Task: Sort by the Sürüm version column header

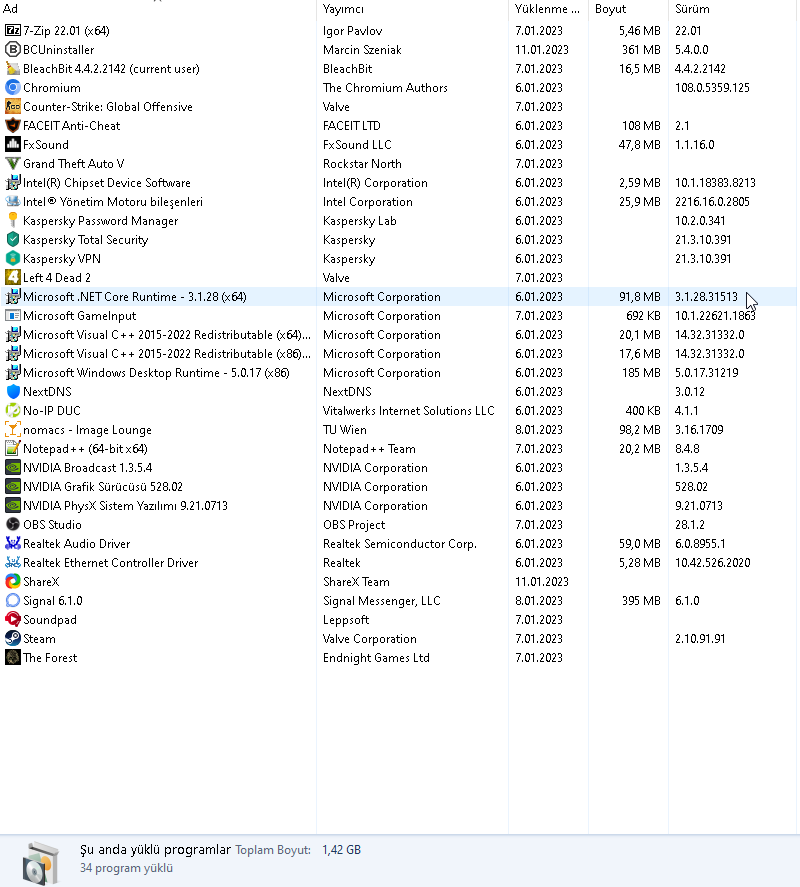Action: [x=734, y=8]
